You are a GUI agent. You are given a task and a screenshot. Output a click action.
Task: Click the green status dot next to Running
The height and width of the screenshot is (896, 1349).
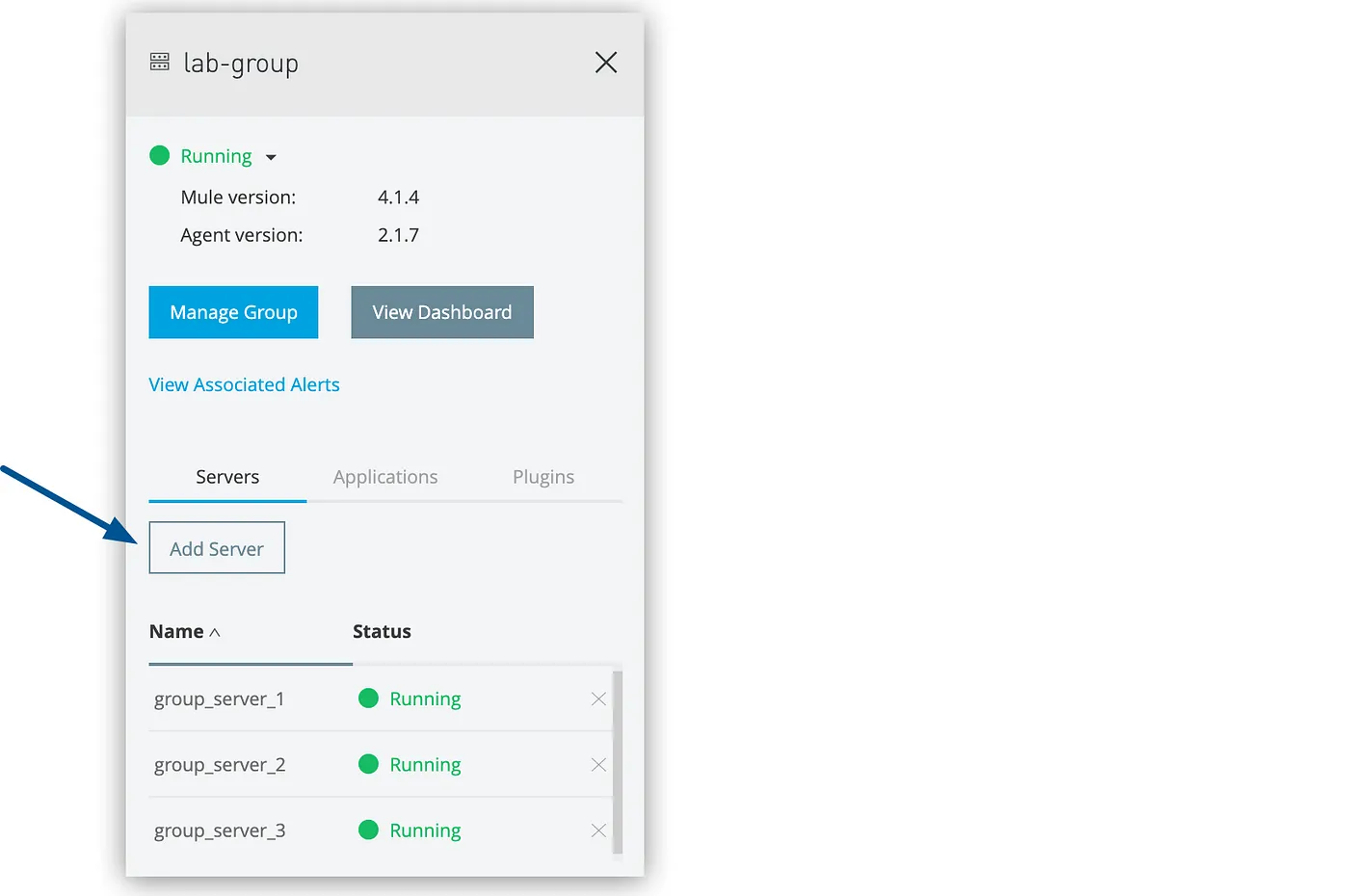coord(159,155)
